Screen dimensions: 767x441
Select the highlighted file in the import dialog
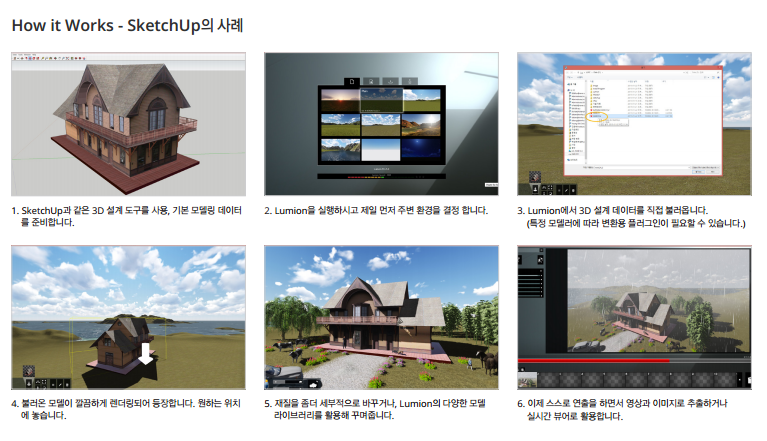(631, 116)
